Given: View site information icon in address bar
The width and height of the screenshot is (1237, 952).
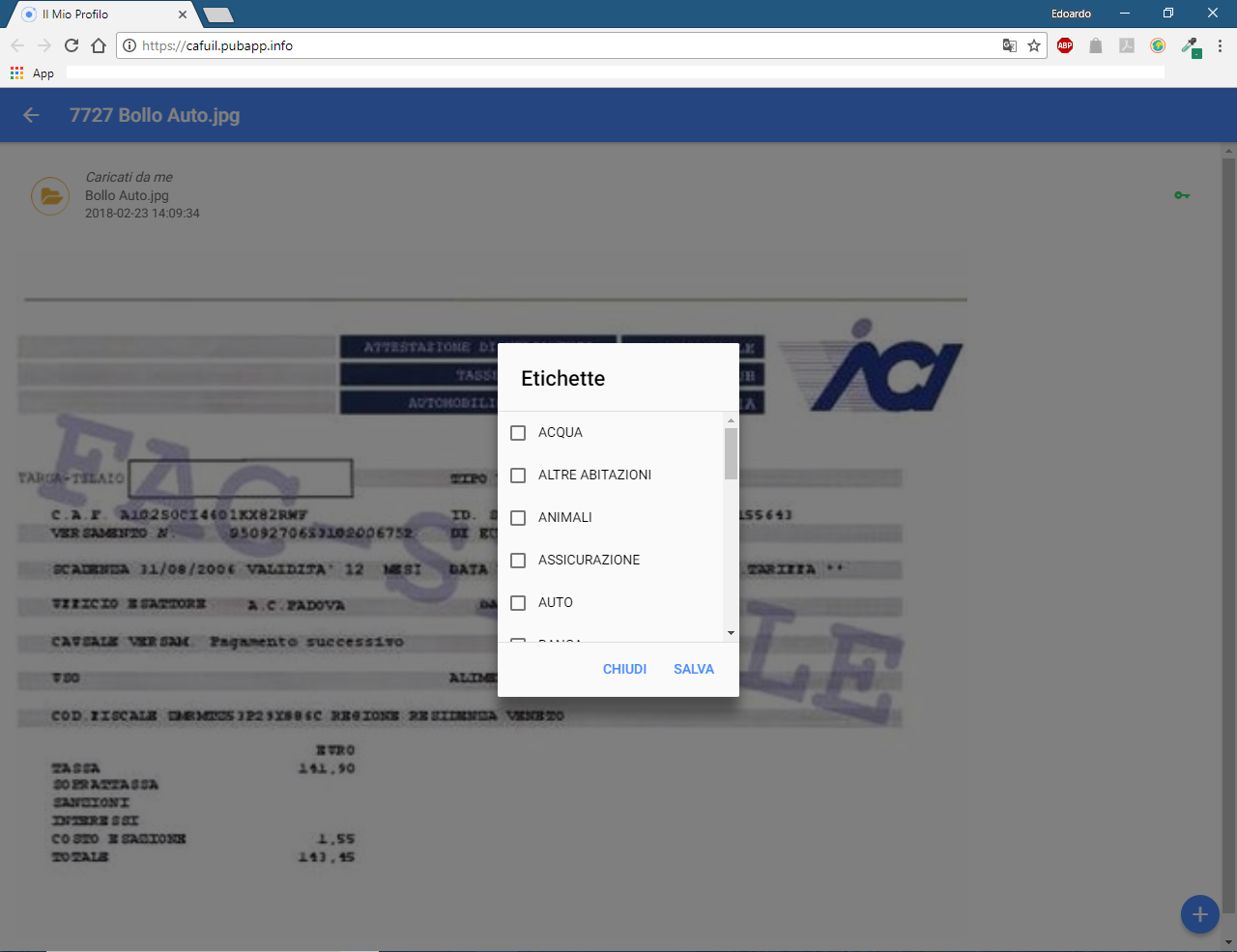Looking at the screenshot, I should coord(129,45).
